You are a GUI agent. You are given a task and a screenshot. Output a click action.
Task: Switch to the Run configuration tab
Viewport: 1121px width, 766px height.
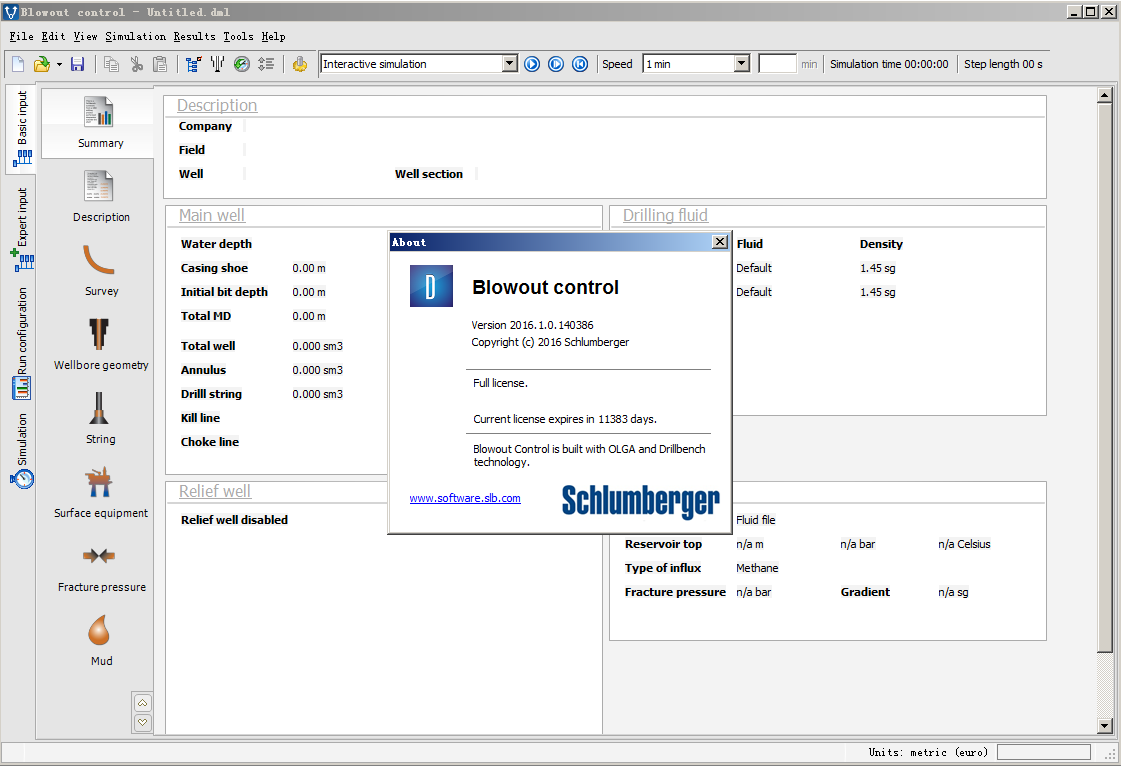pyautogui.click(x=22, y=343)
